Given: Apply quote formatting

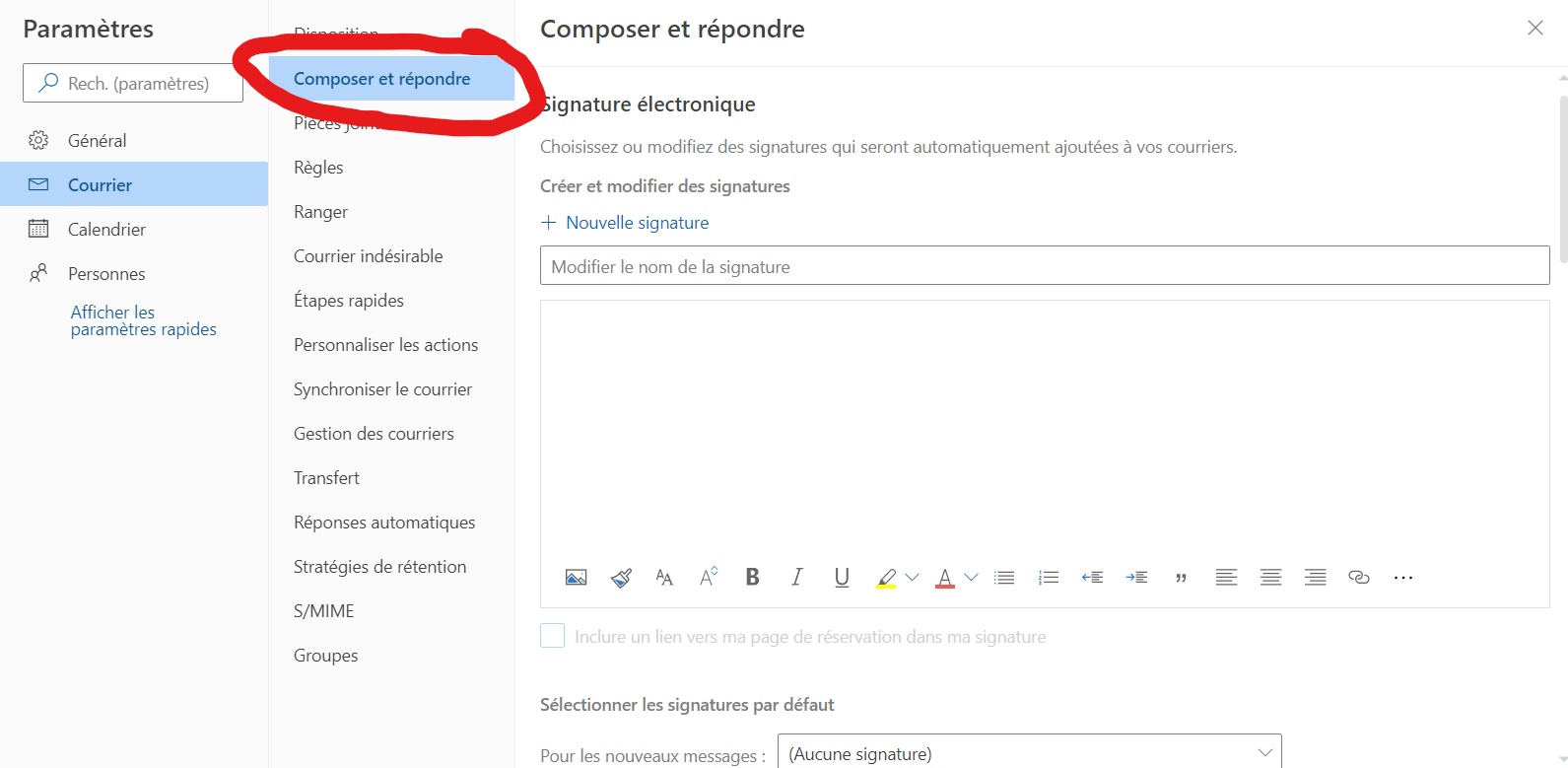Looking at the screenshot, I should tap(1181, 579).
